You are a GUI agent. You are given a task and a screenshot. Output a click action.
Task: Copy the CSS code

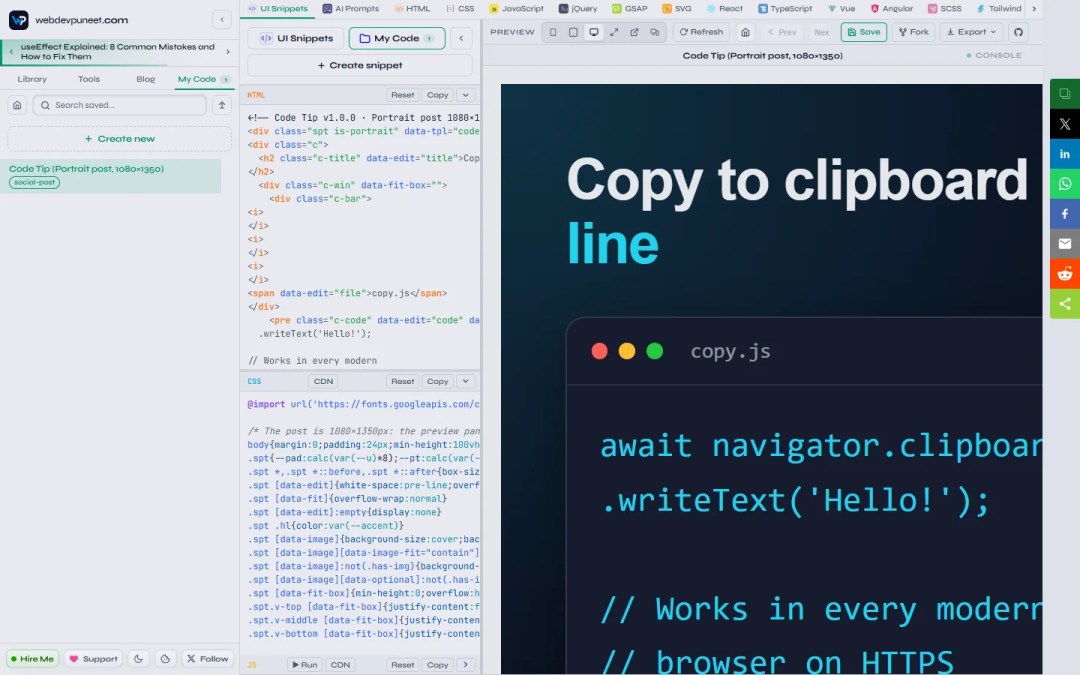[x=437, y=381]
